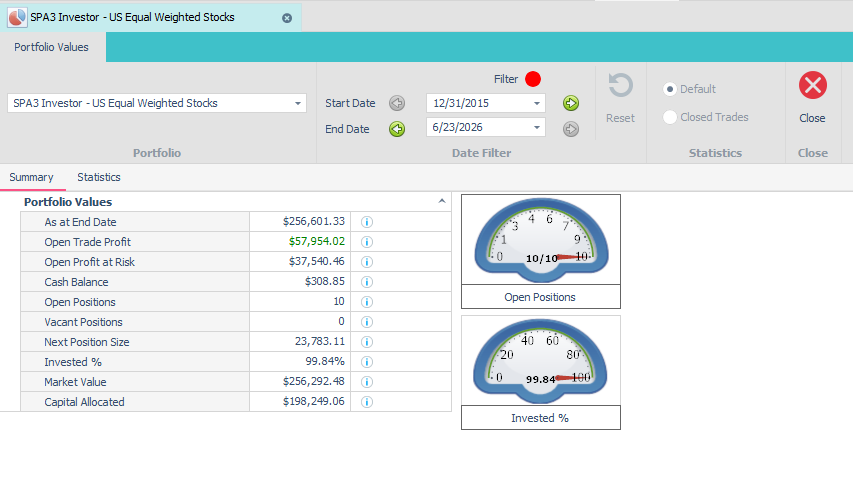
Task: Show info for Next Position Size
Action: click(x=367, y=342)
